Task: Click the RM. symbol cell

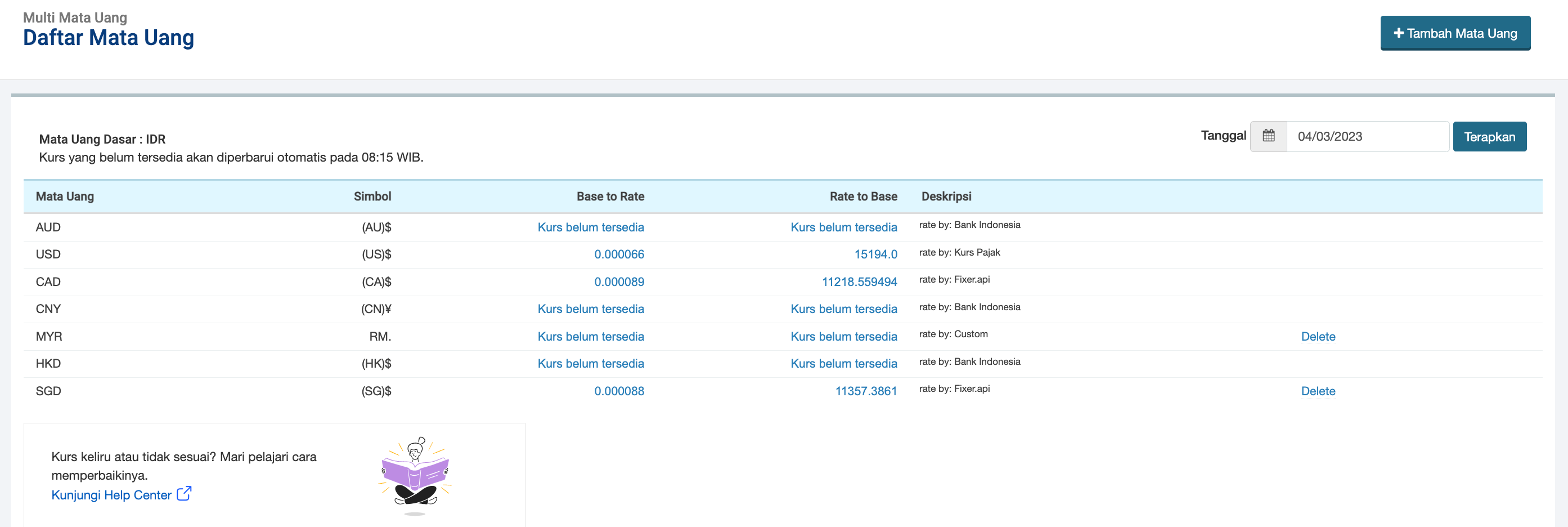Action: [380, 336]
